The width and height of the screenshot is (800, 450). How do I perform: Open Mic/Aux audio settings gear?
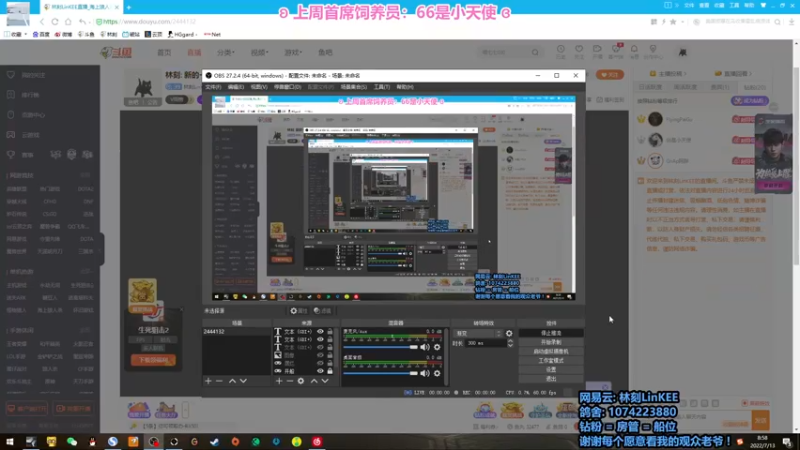pos(437,347)
